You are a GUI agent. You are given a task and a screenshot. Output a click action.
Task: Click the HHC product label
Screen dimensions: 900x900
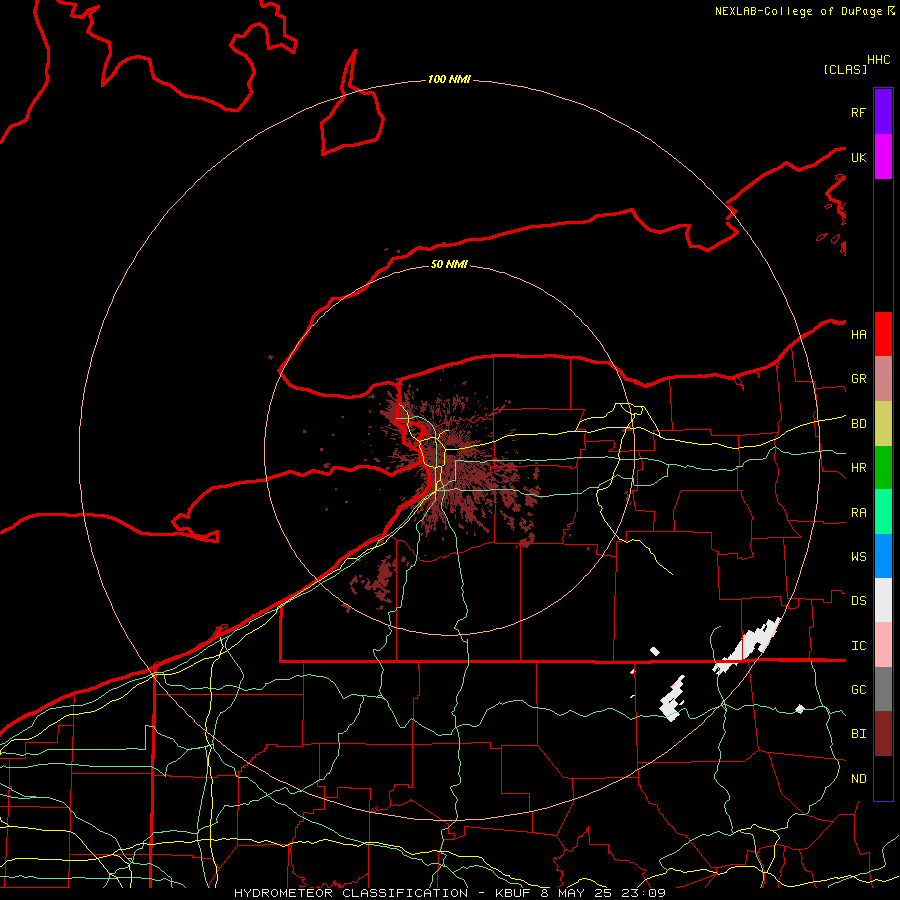(x=878, y=60)
